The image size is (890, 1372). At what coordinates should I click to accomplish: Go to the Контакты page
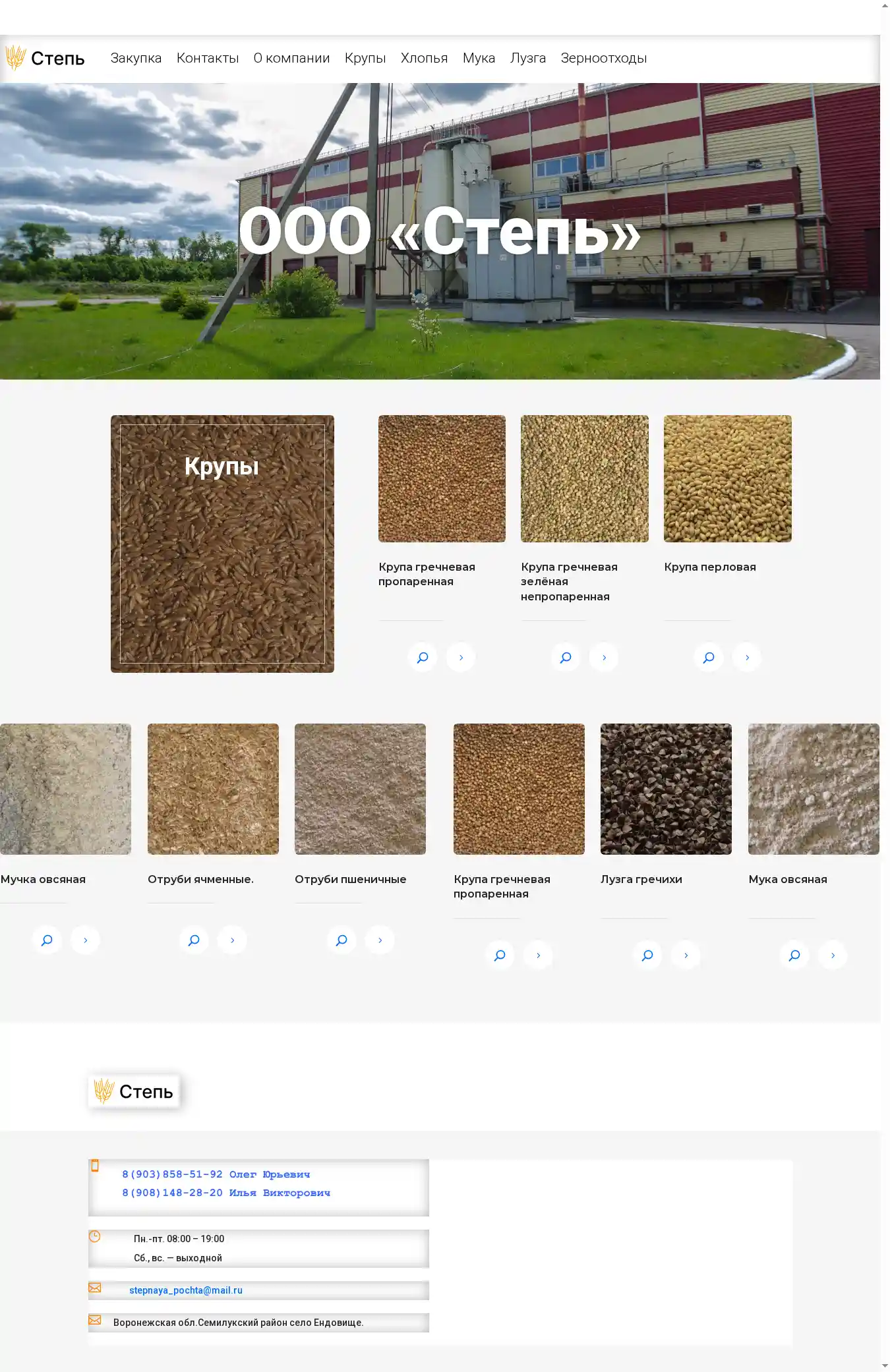208,59
